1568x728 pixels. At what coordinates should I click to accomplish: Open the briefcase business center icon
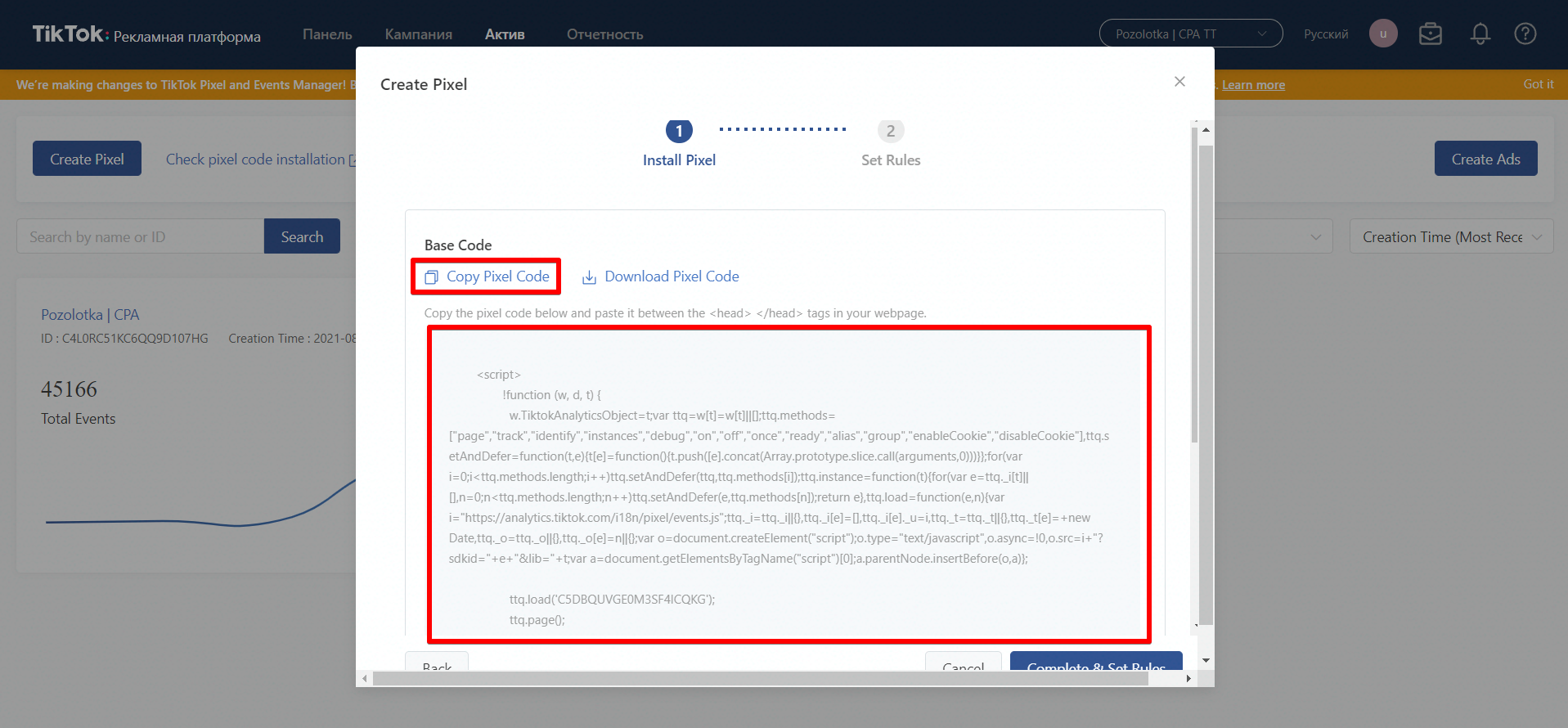click(1430, 34)
